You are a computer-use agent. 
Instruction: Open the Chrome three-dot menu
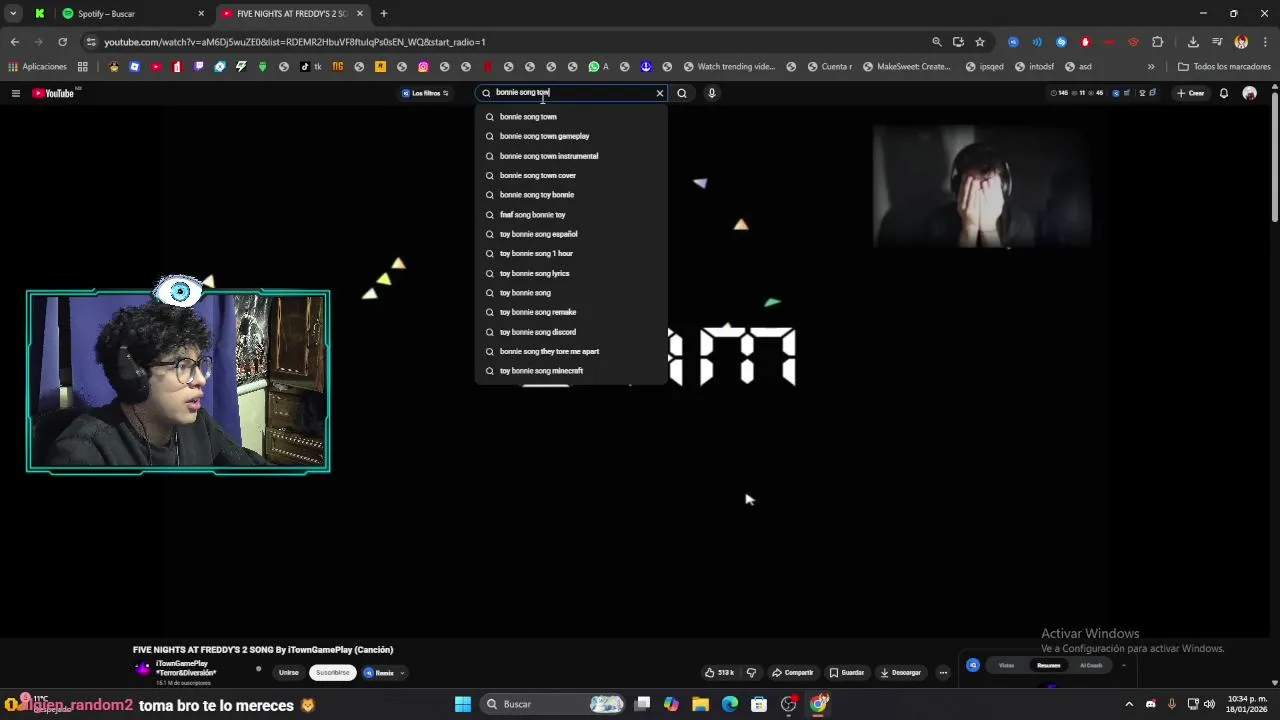(x=1266, y=42)
